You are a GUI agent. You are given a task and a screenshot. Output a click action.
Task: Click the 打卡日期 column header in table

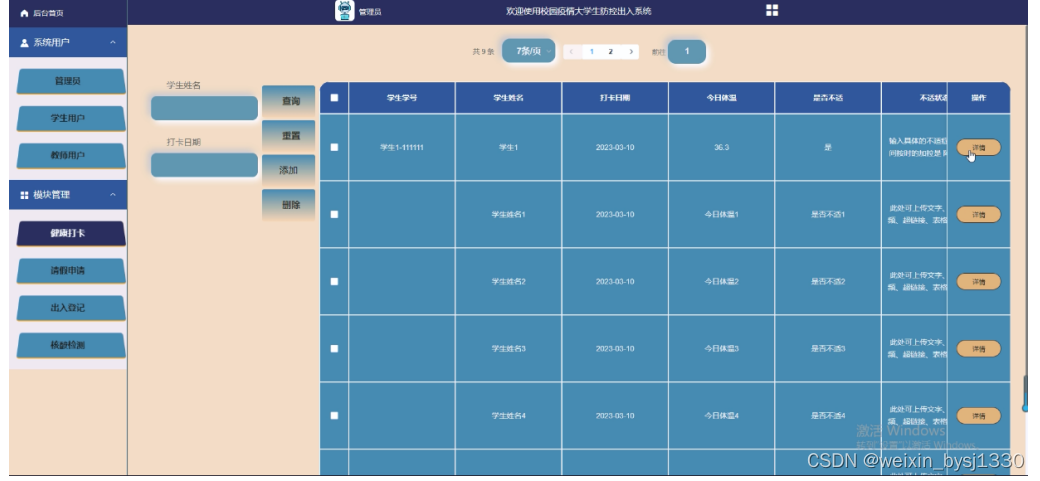pos(615,98)
